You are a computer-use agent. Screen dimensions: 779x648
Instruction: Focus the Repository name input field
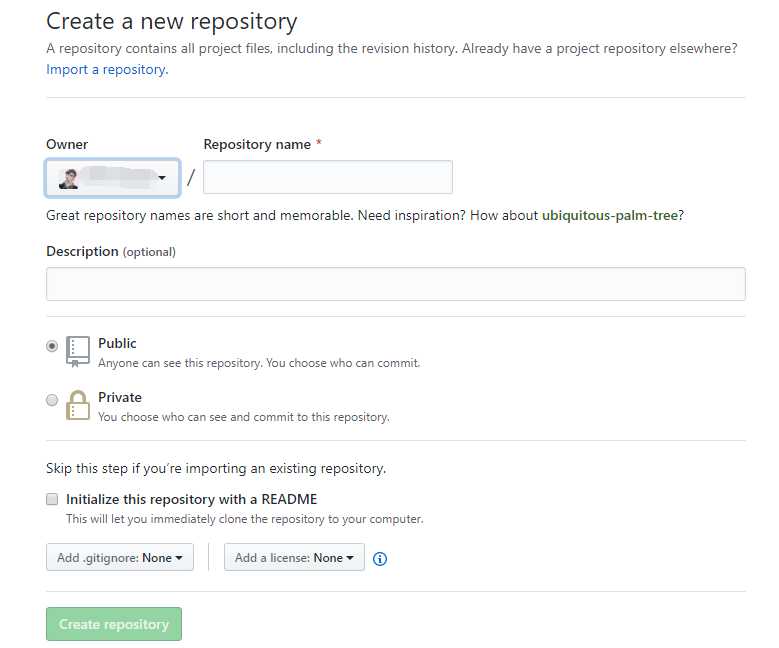coord(328,177)
